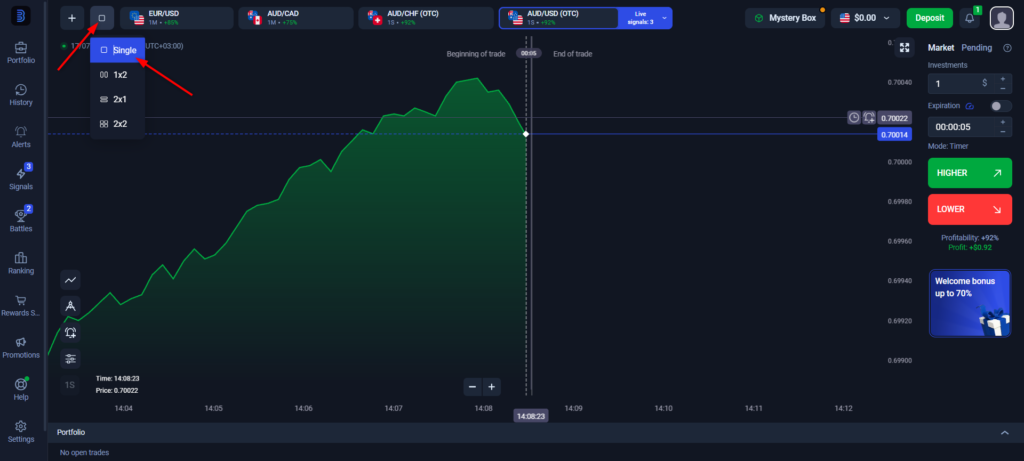Switch to the AUD/CAD asset tab
1024x461 pixels.
pos(296,18)
